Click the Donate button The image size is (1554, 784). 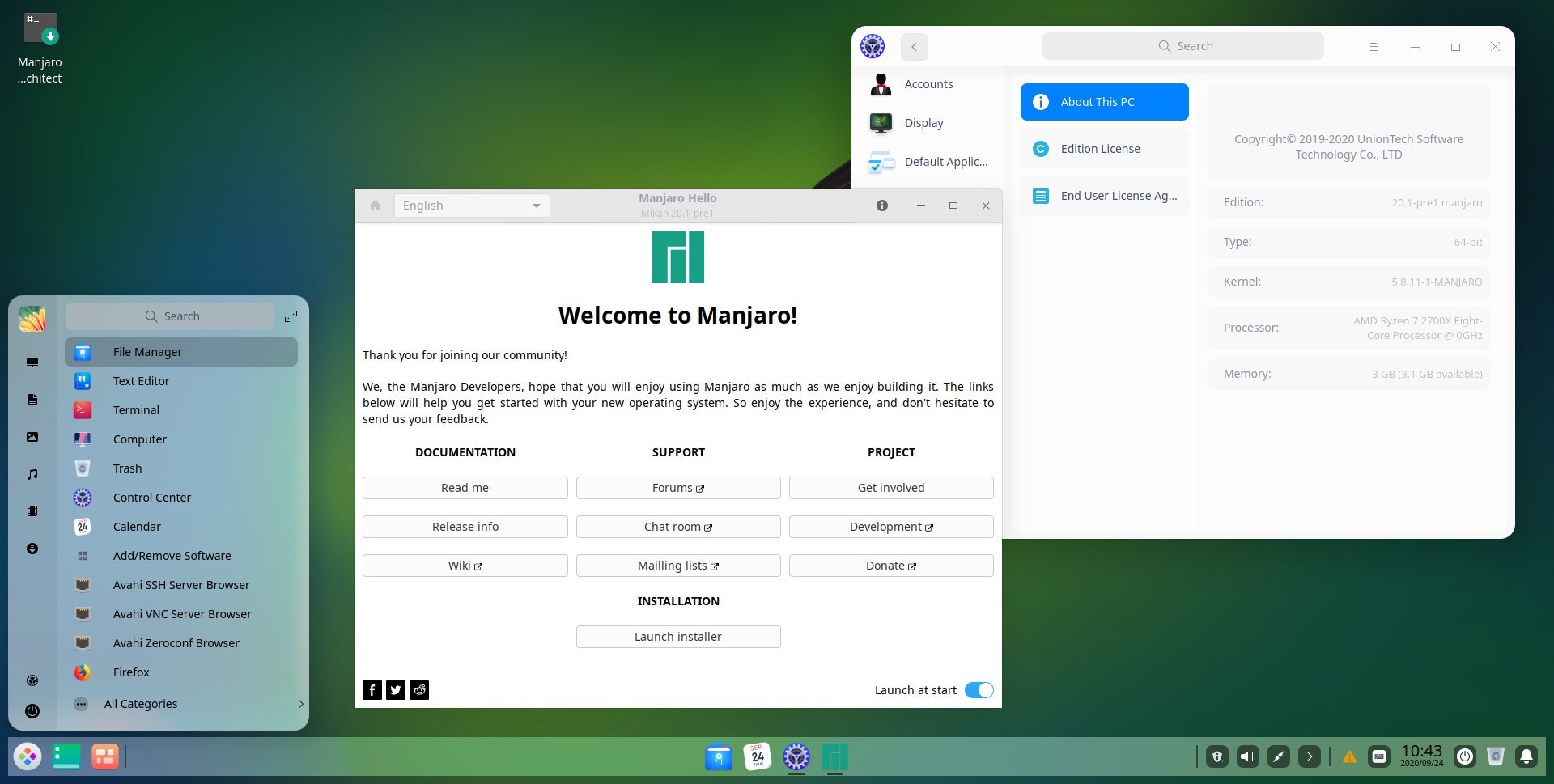click(891, 566)
